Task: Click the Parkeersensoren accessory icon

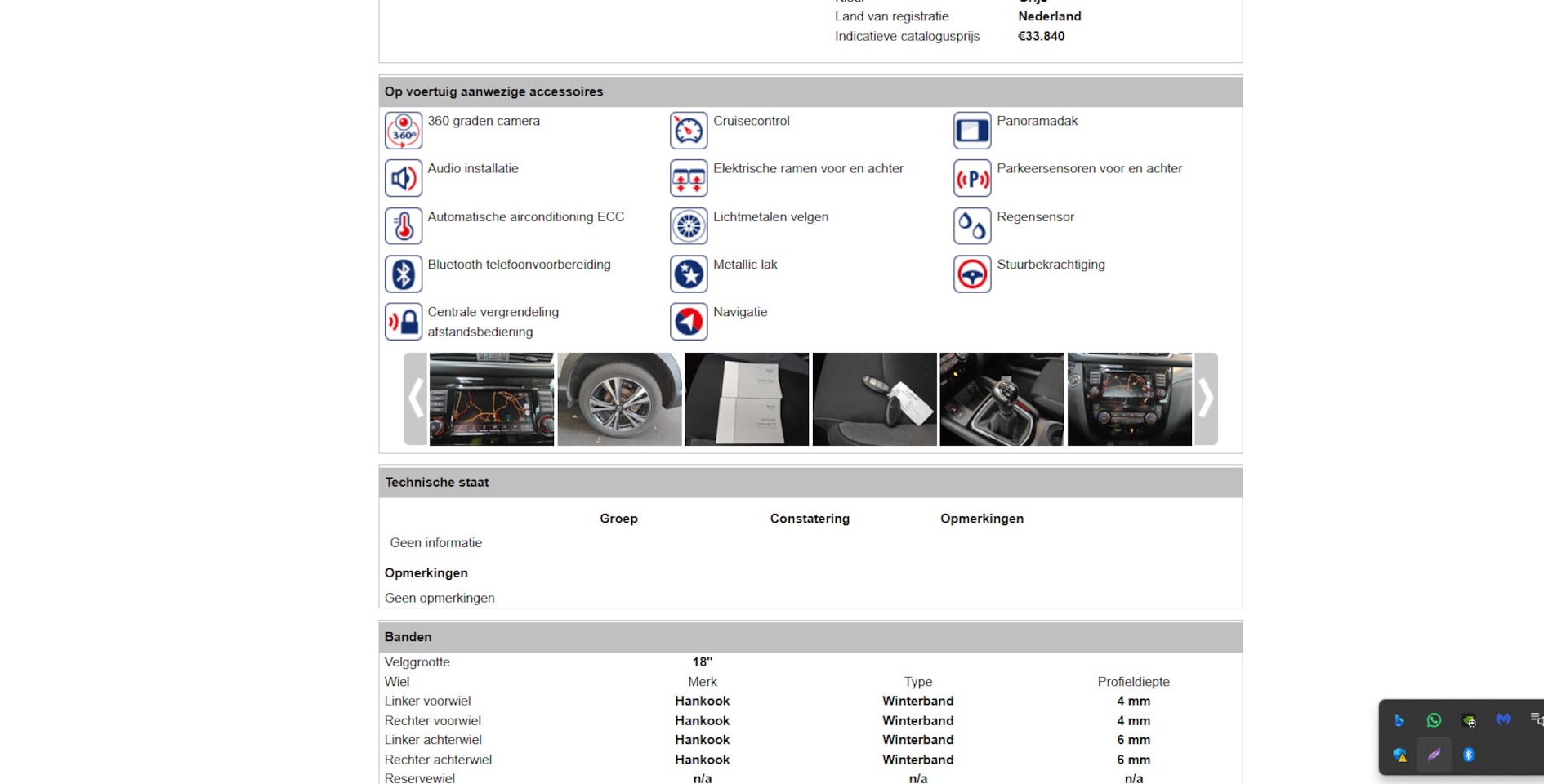Action: [971, 178]
